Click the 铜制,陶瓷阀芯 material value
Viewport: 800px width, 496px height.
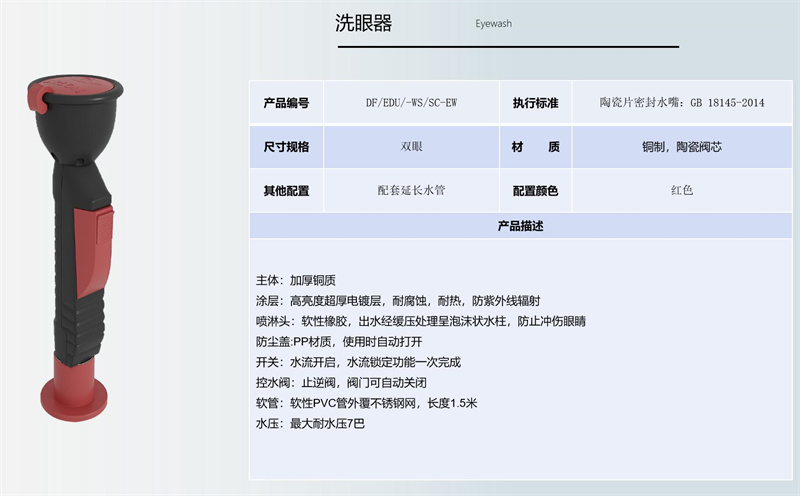[682, 147]
